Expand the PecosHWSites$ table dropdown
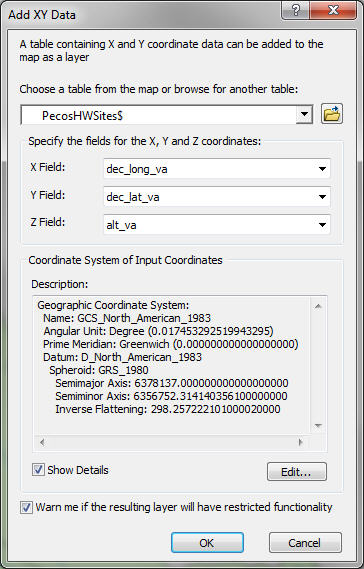 click(x=304, y=115)
